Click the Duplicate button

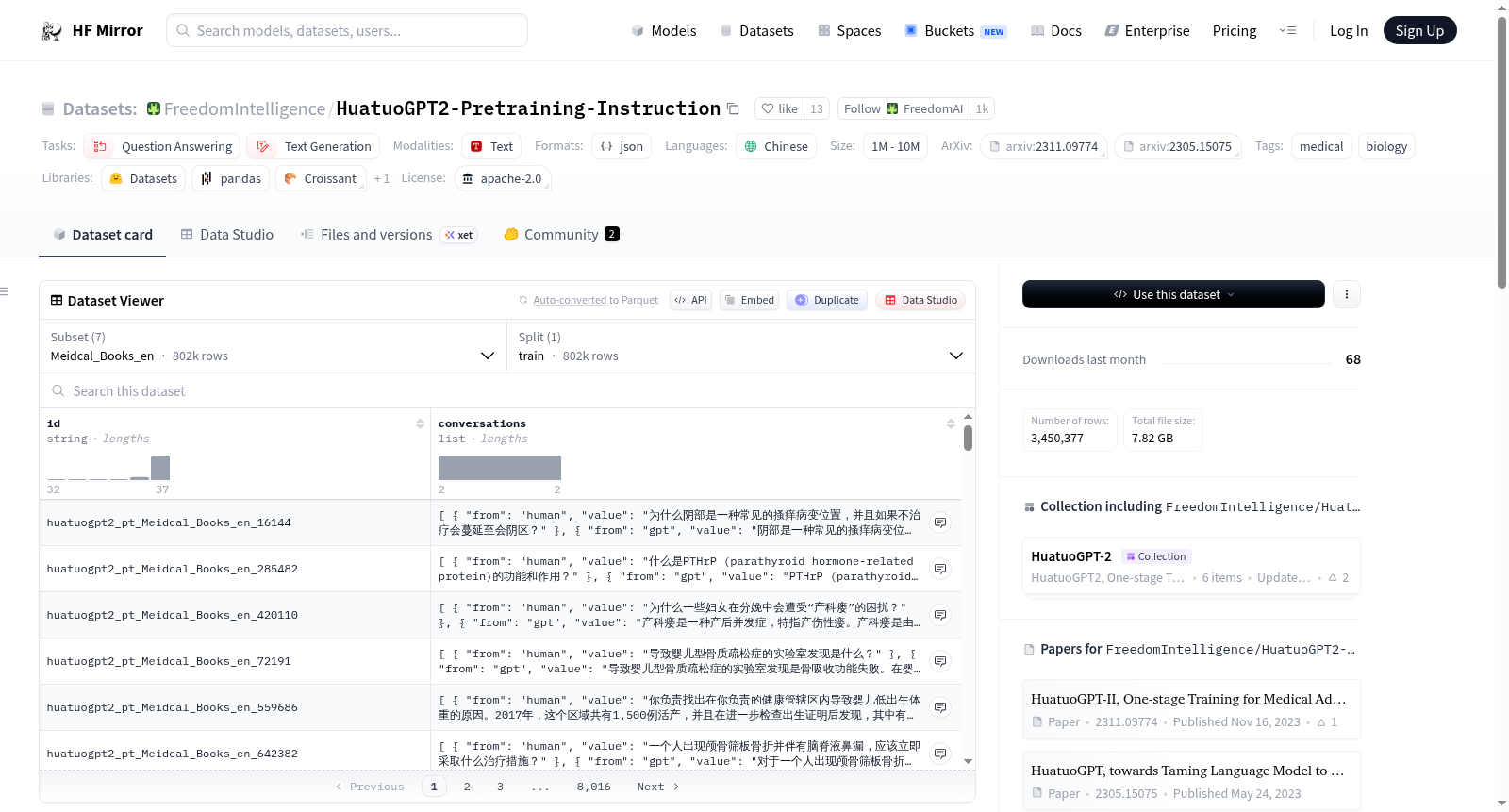tap(827, 300)
